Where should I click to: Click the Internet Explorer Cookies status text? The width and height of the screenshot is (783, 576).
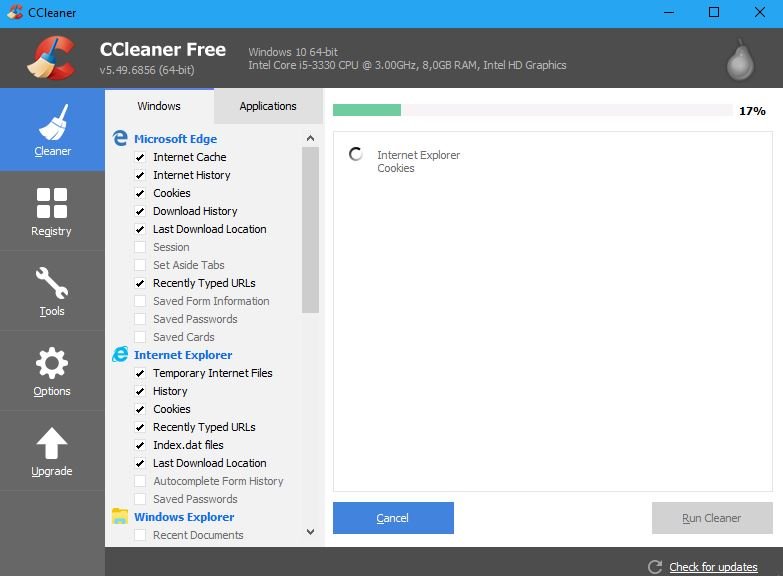(418, 161)
